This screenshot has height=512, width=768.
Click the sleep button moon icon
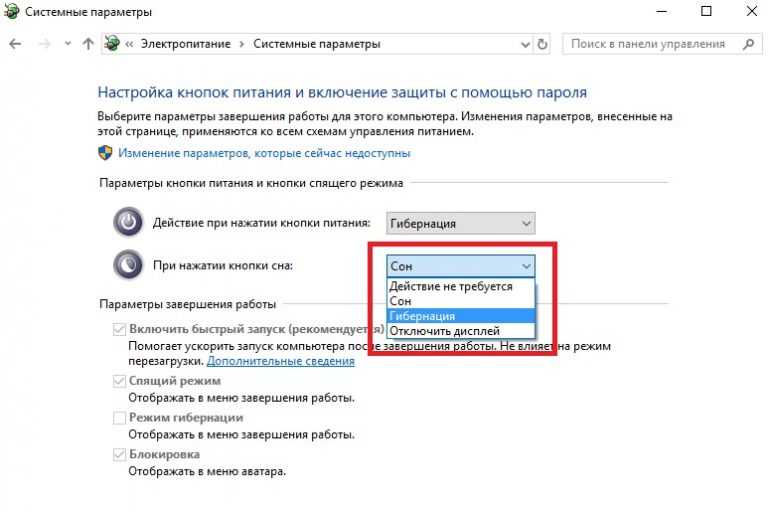coord(128,265)
